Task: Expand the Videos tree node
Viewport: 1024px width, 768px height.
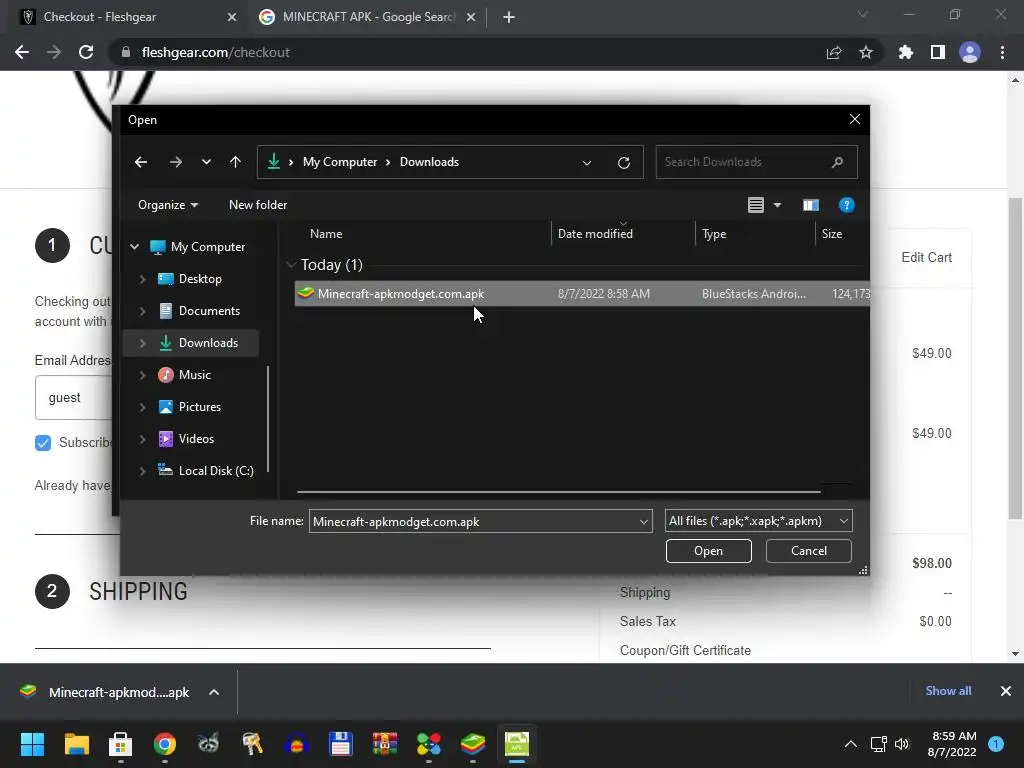Action: [142, 439]
